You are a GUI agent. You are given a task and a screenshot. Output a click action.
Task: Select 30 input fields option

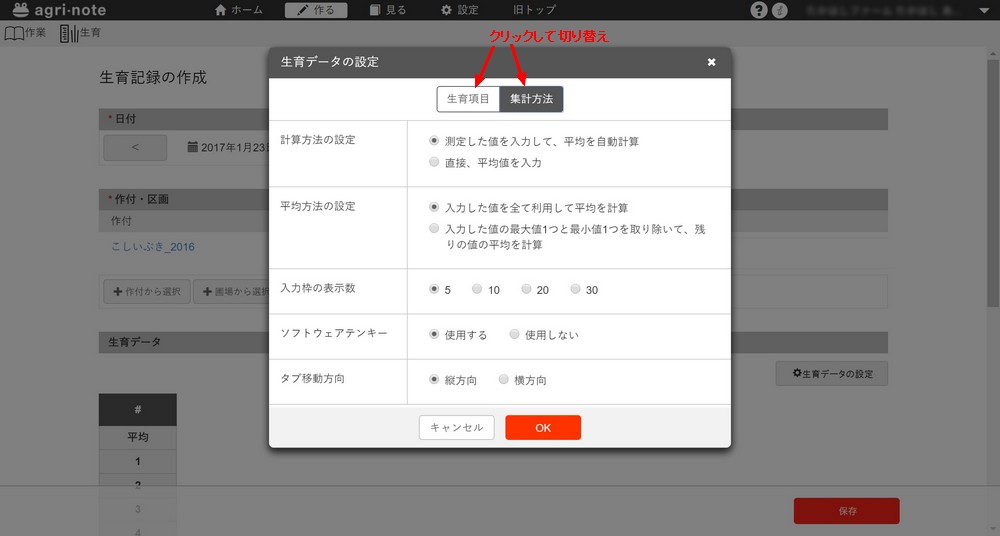pos(575,290)
